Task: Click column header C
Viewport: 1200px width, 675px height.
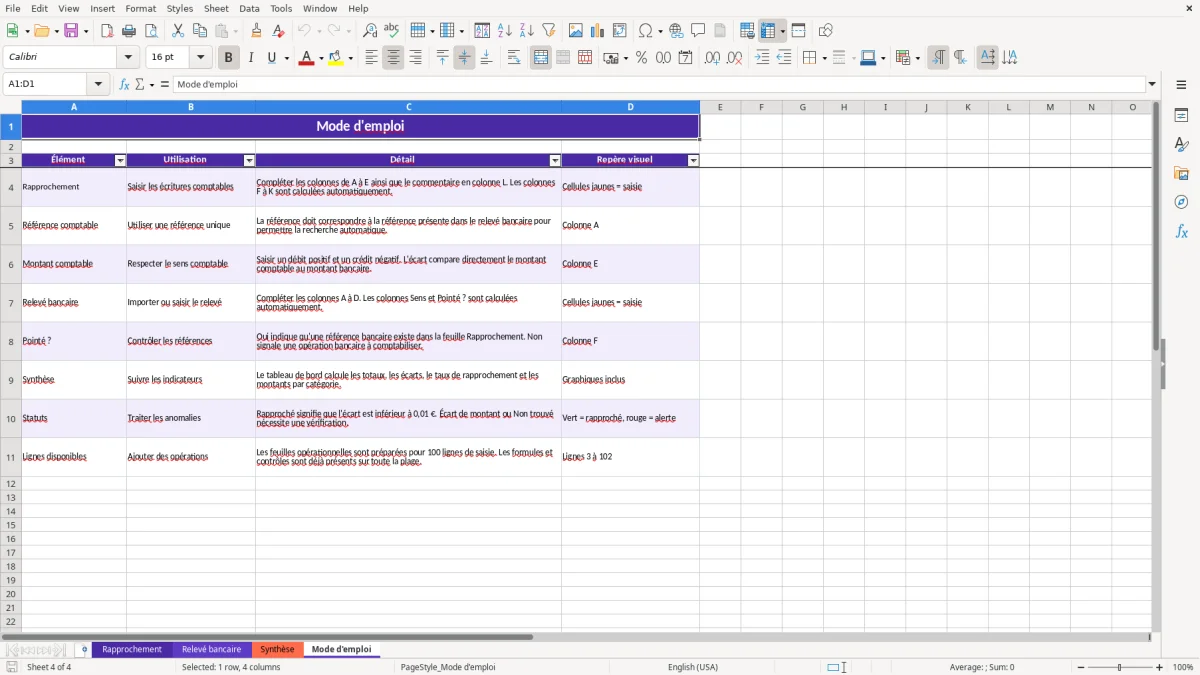Action: pos(408,107)
